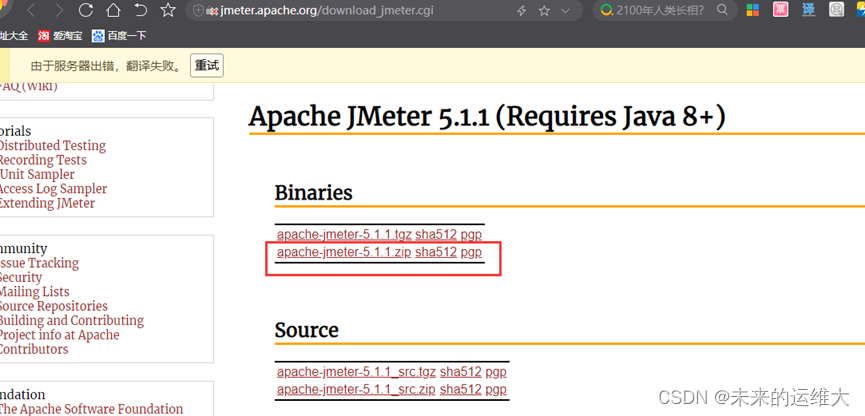Open the Mailing Lists sidebar link
865x416 pixels.
tap(35, 291)
